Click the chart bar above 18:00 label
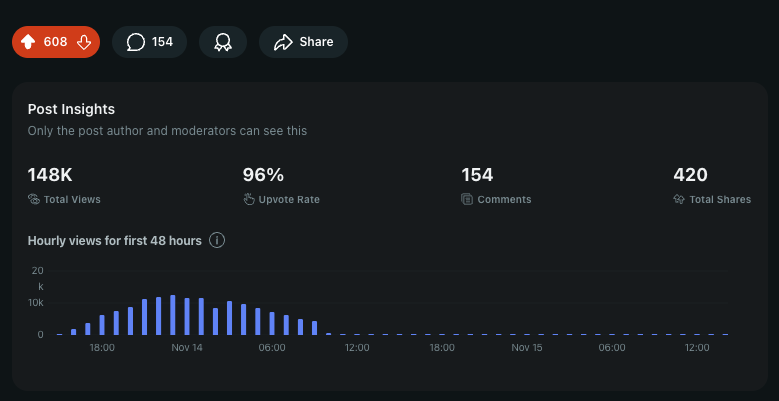This screenshot has height=401, width=779. pos(102,325)
